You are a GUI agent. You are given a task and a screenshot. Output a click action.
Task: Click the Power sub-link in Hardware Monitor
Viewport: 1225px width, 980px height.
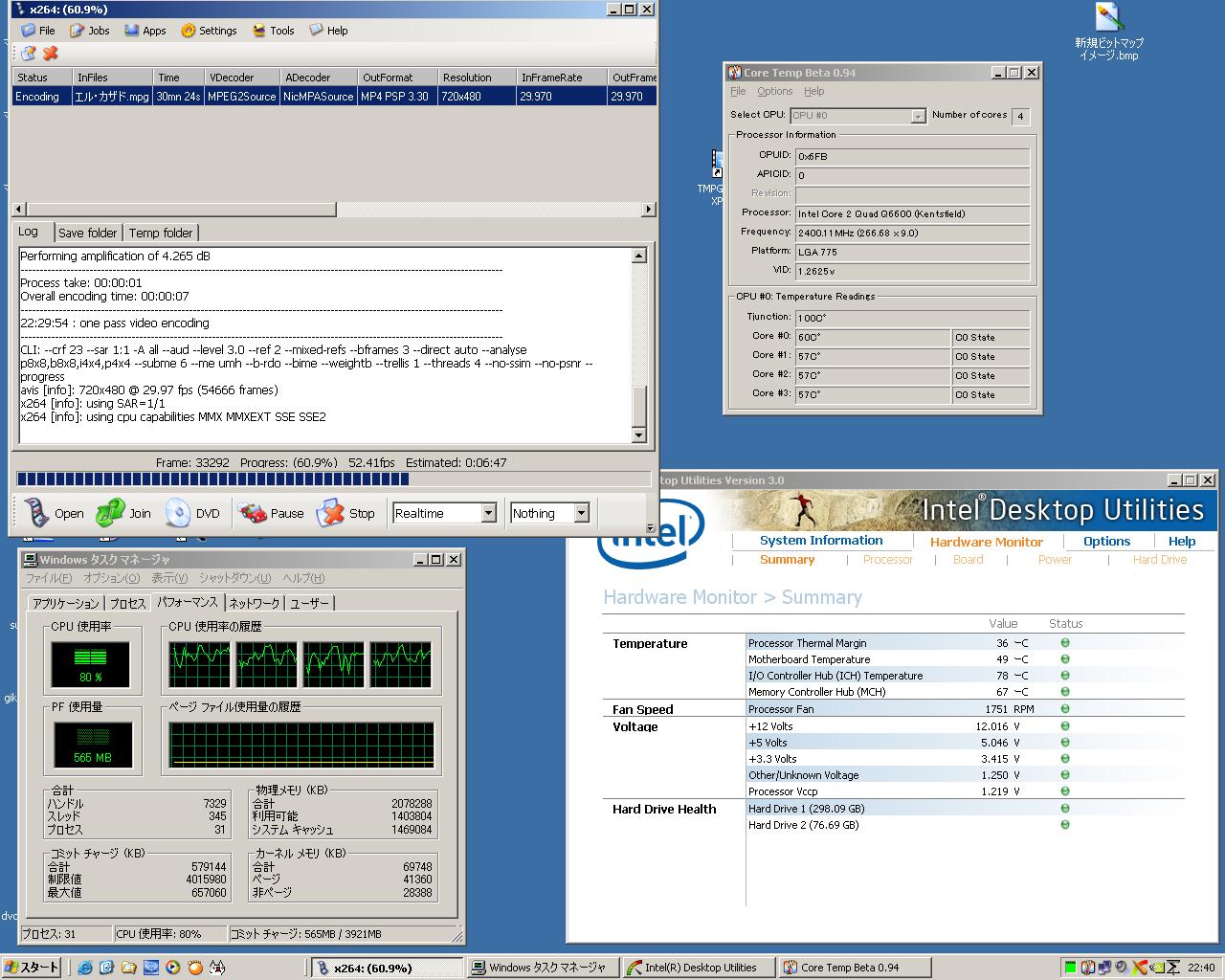point(1055,560)
